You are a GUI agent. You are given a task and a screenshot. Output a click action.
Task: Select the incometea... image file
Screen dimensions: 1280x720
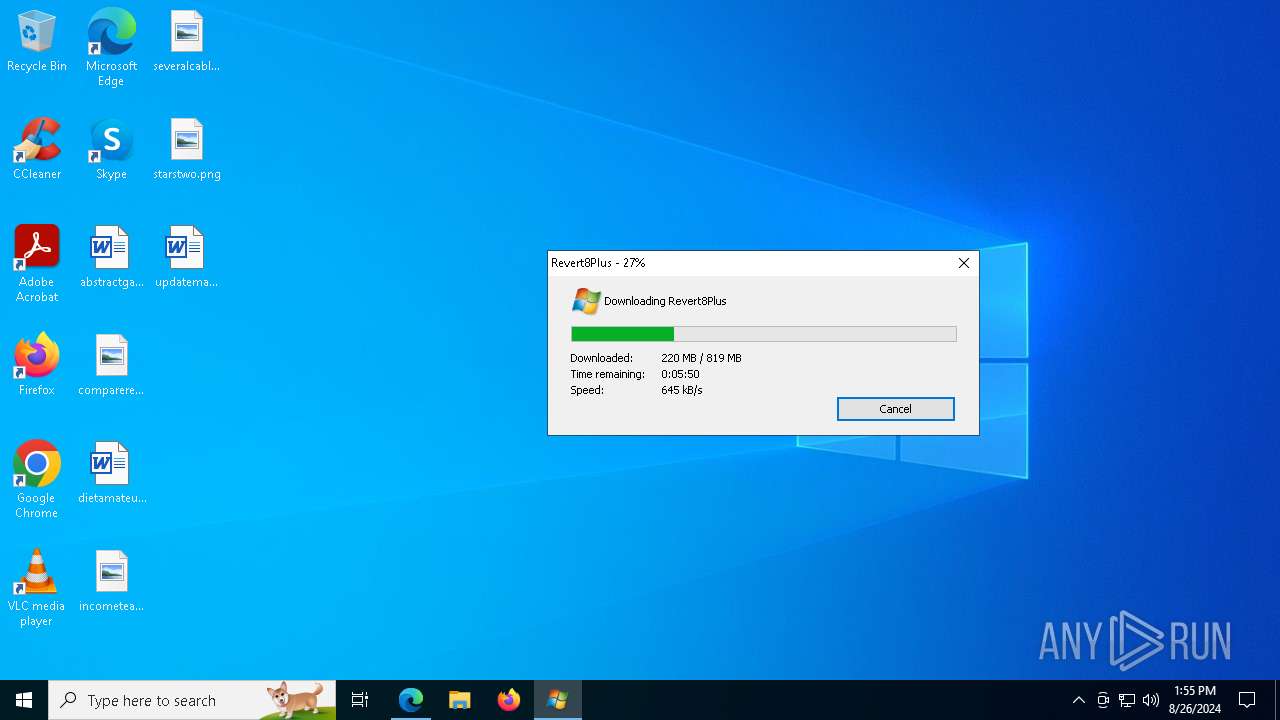[111, 582]
